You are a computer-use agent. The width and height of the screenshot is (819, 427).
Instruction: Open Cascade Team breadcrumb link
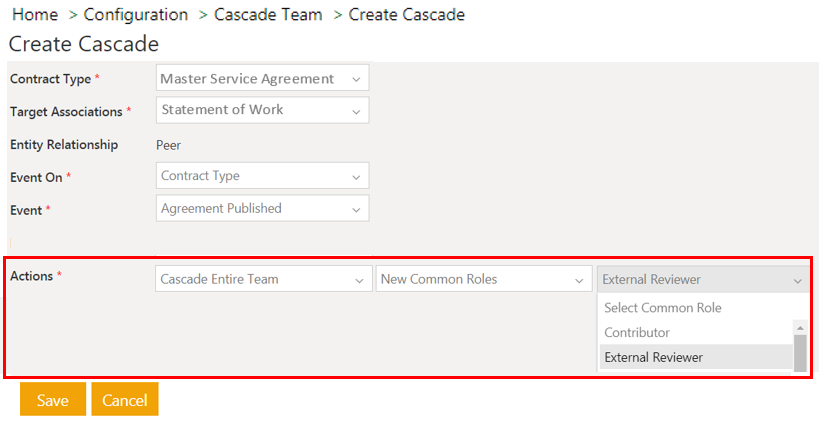coord(268,15)
